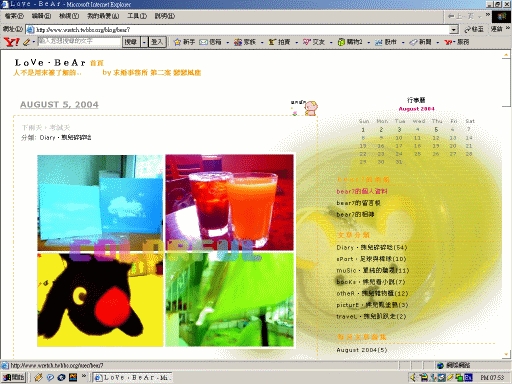512x384 pixels.
Task: Open the 信箱 mail envelope icon
Action: click(203, 42)
